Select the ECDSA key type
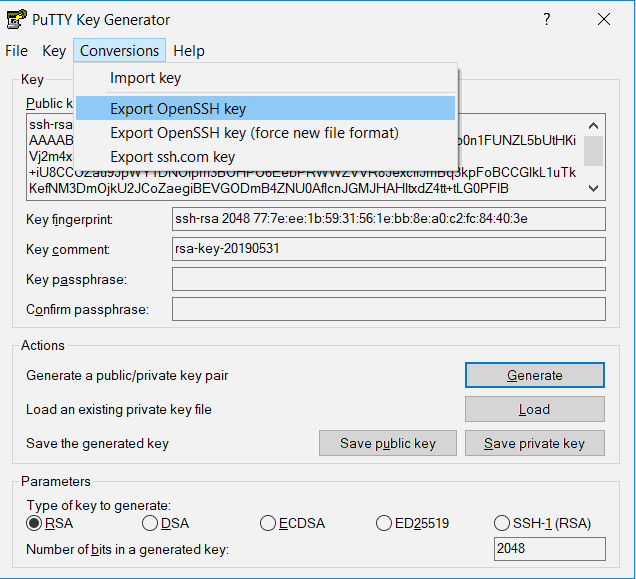Screen dimensions: 636x579 pos(268,523)
